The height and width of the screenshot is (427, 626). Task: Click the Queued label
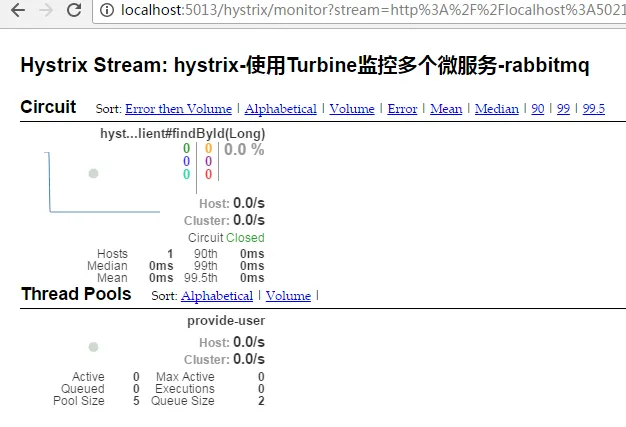tap(83, 389)
